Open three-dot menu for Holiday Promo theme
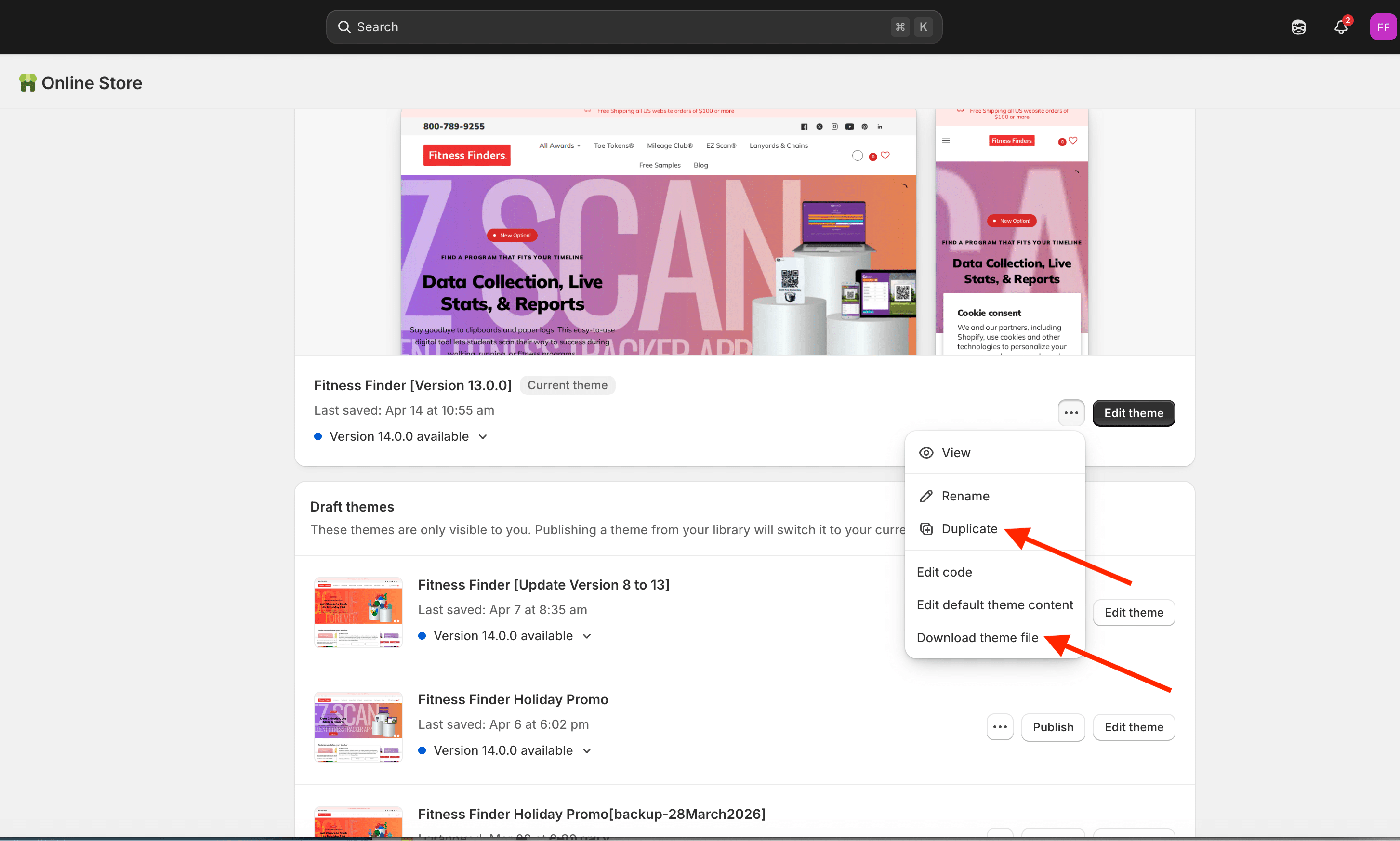Screen dimensions: 1400x841 pyautogui.click(x=1000, y=727)
